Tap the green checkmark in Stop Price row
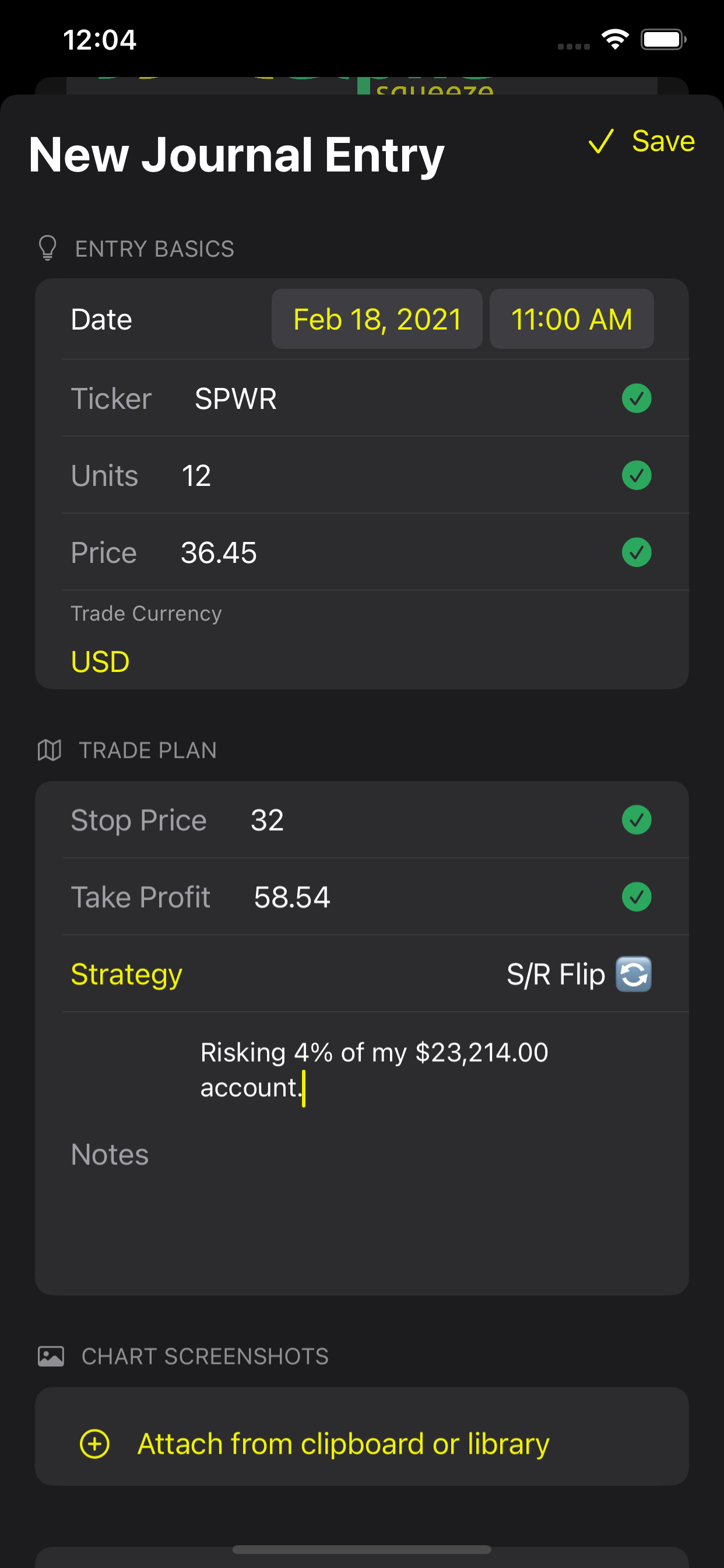Image resolution: width=724 pixels, height=1568 pixels. [x=637, y=820]
